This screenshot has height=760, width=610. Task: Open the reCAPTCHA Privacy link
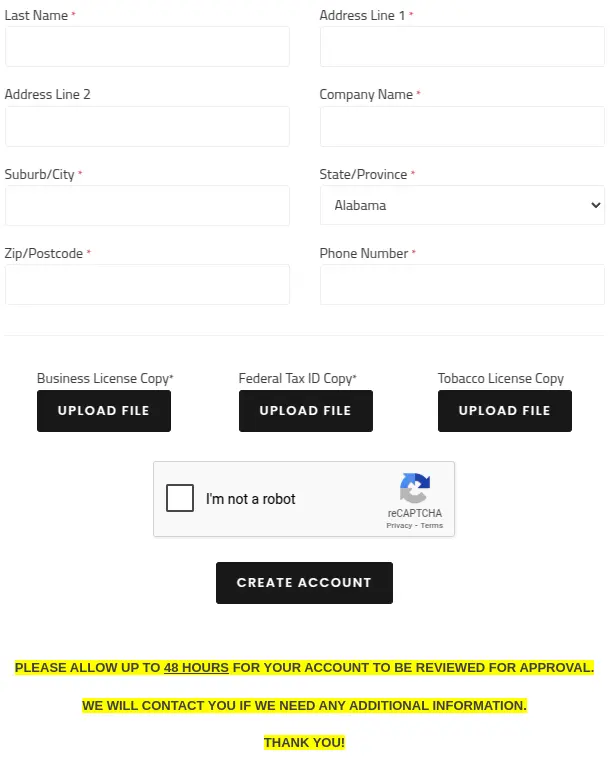pyautogui.click(x=399, y=525)
